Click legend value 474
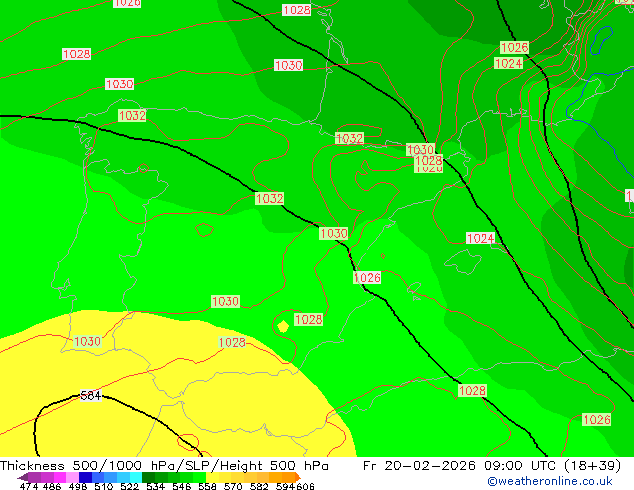634x490 pixels. [29, 486]
